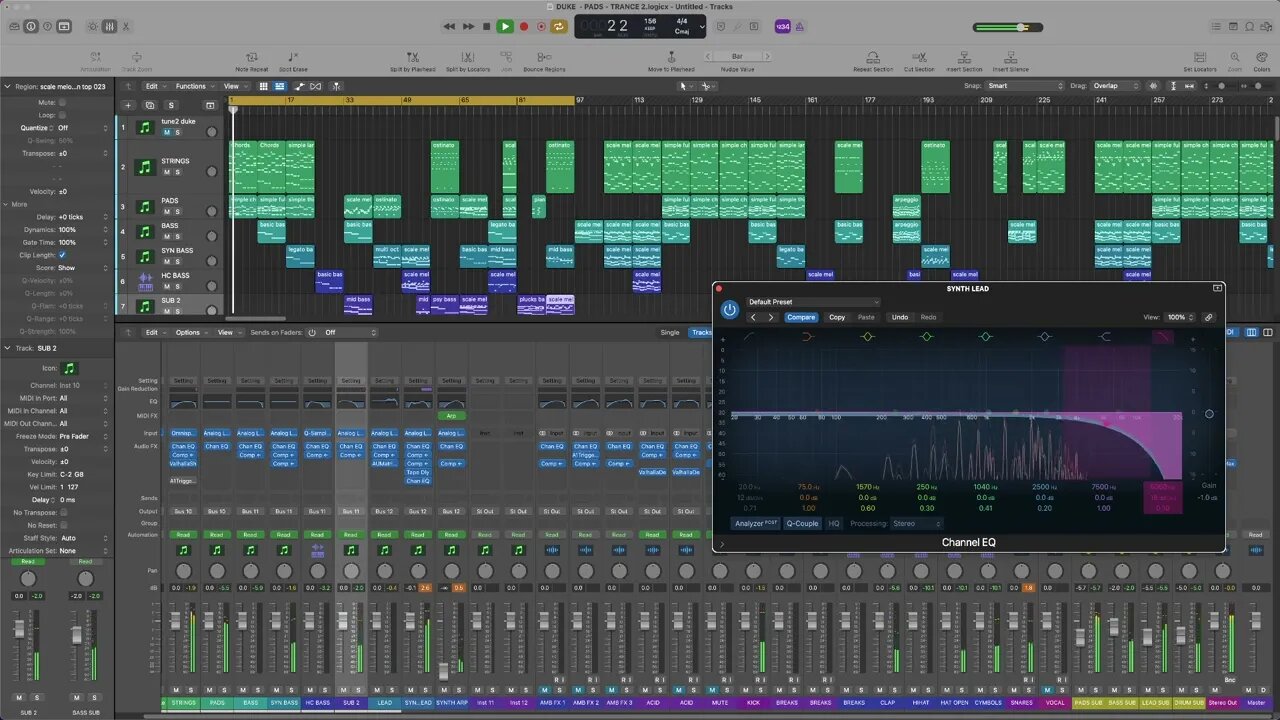Click the Cut Section toolbar icon
This screenshot has width=1280, height=720.
(919, 61)
